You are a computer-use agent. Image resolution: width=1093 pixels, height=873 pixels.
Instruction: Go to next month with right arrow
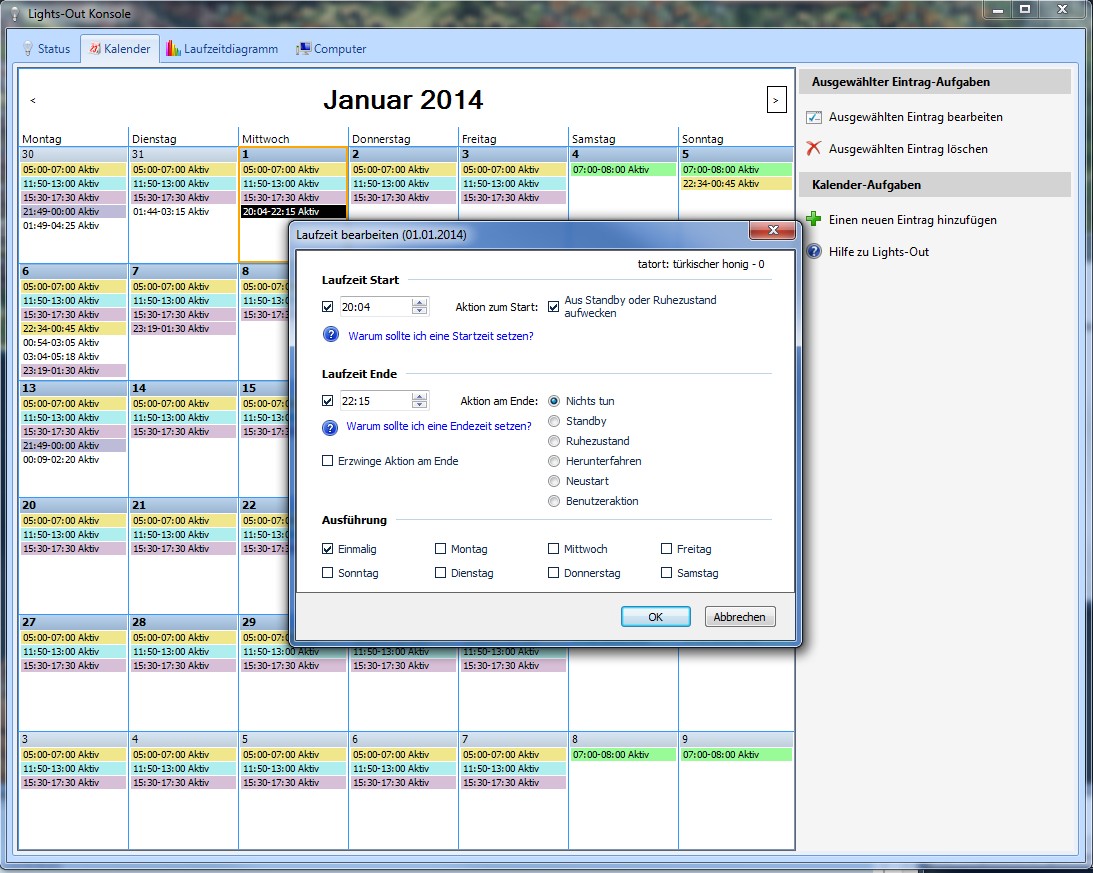pos(776,100)
